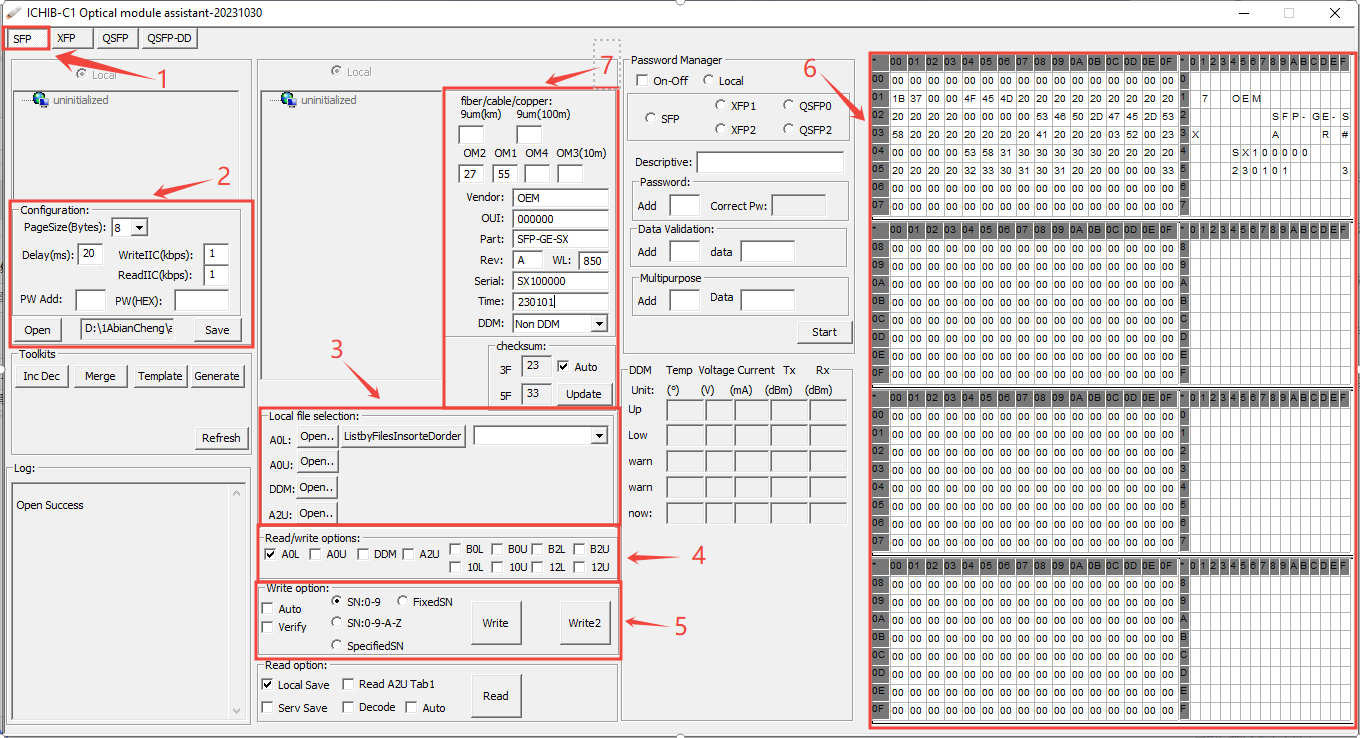The image size is (1360, 738).
Task: Check the DDM box under Read/write options
Action: tap(363, 553)
